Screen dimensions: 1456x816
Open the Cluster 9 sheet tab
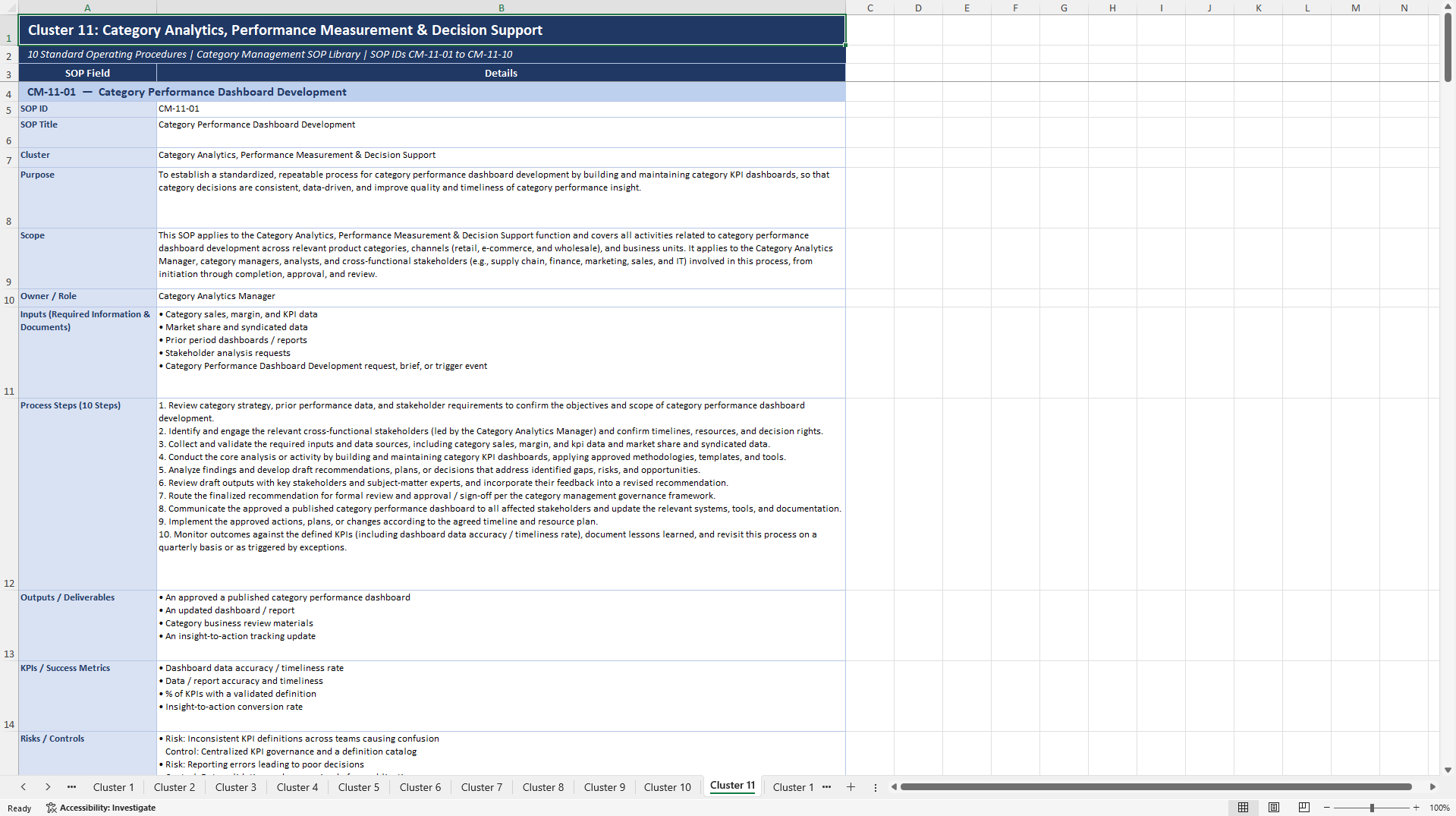605,787
